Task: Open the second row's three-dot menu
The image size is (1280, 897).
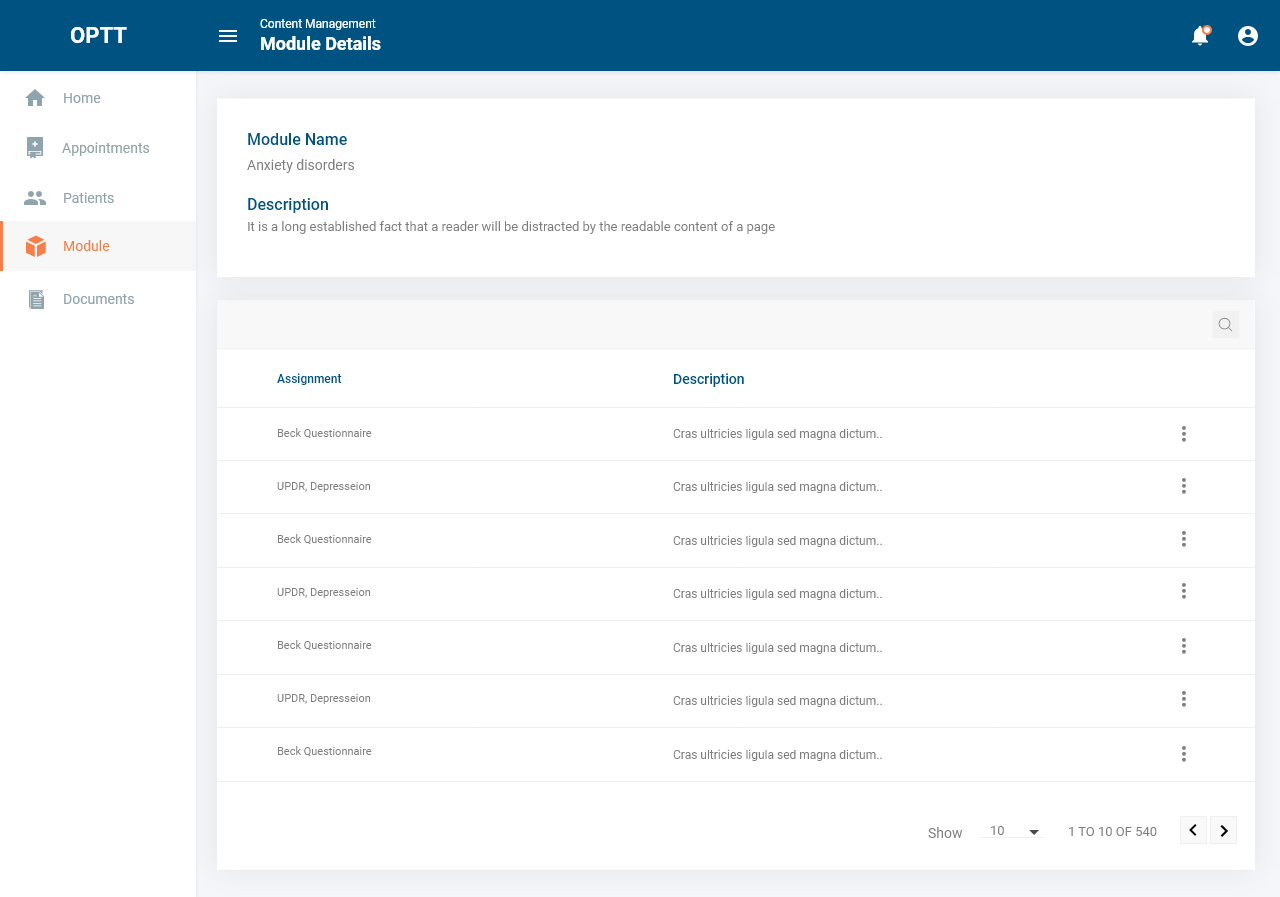Action: [x=1183, y=486]
